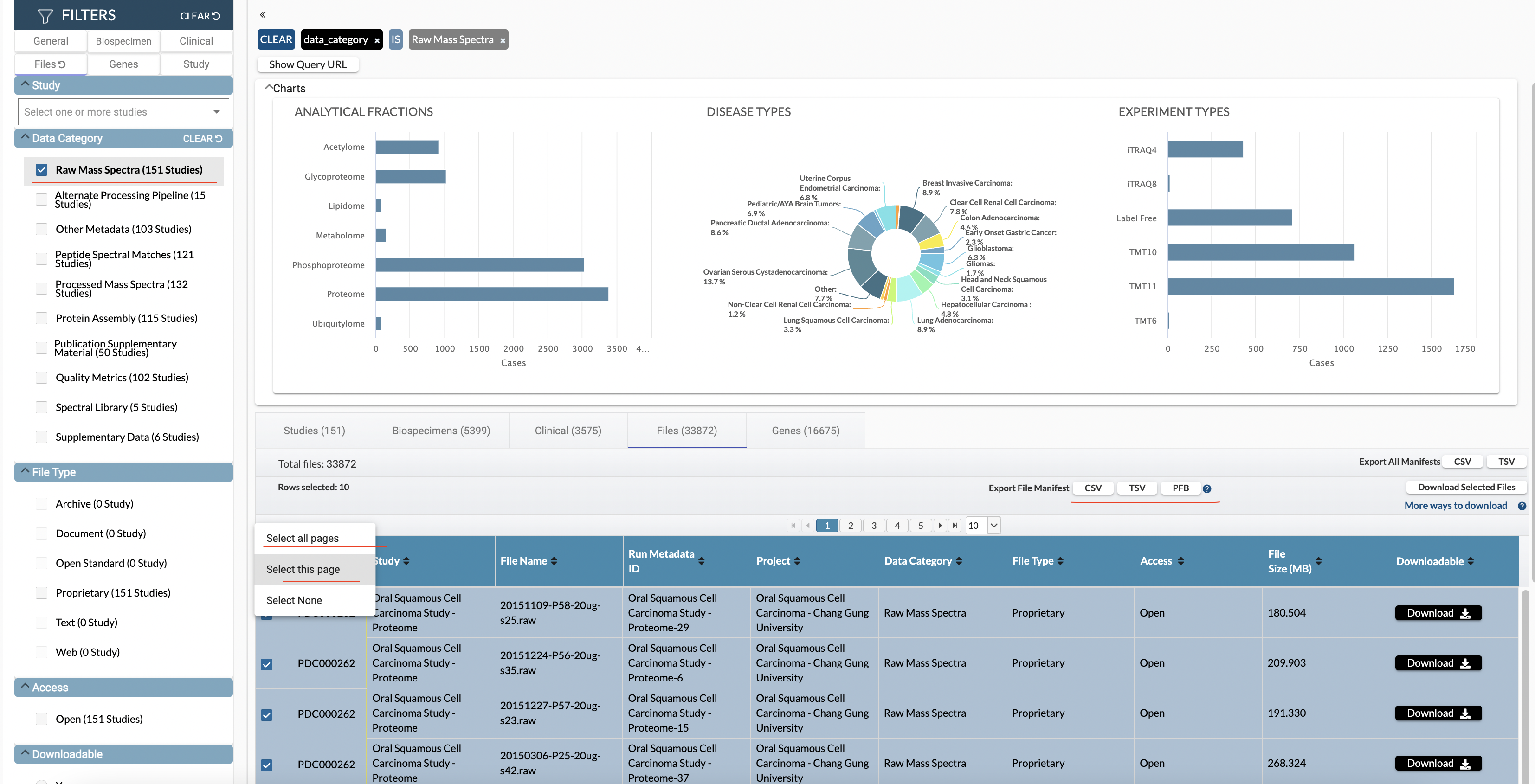This screenshot has height=784, width=1535.
Task: Open the More ways to download link
Action: pyautogui.click(x=1455, y=505)
